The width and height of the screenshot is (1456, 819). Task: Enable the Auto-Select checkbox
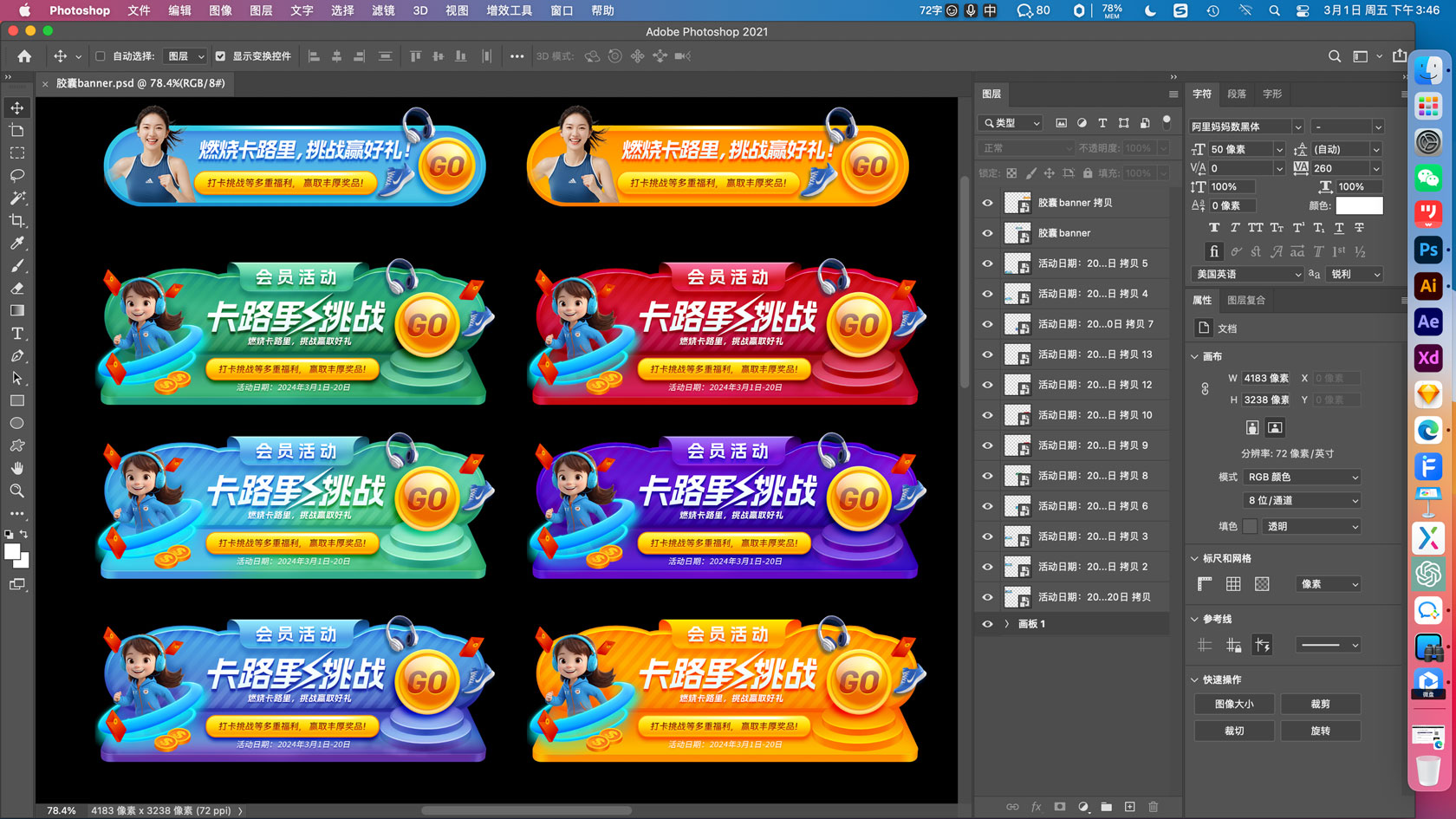point(100,56)
